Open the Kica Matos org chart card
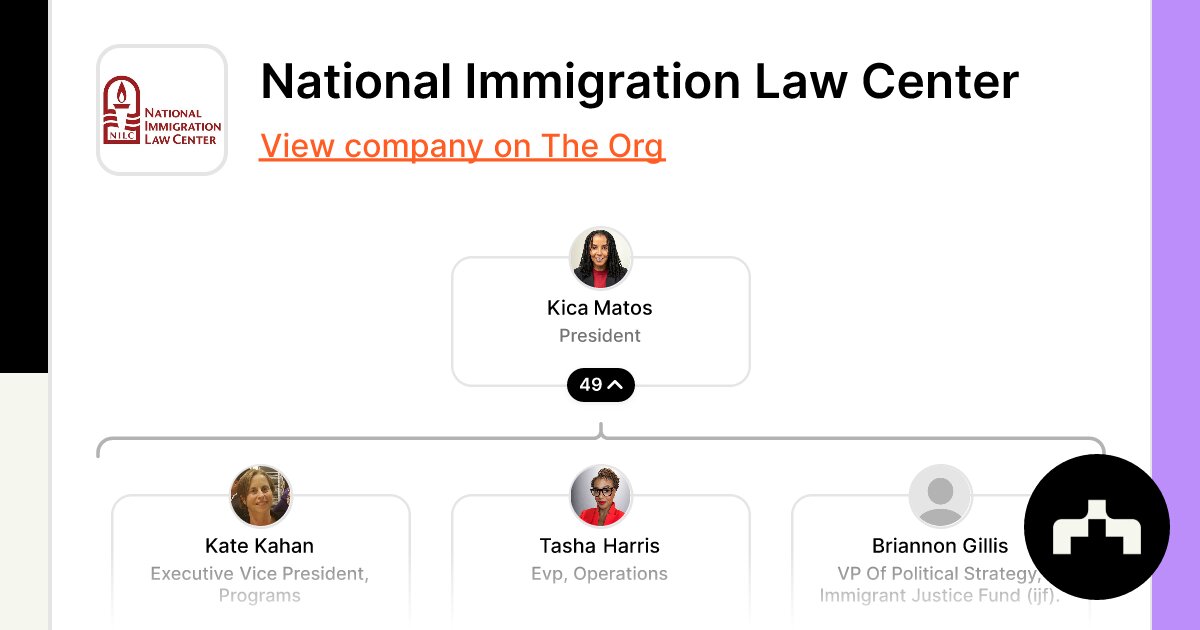 coord(601,321)
